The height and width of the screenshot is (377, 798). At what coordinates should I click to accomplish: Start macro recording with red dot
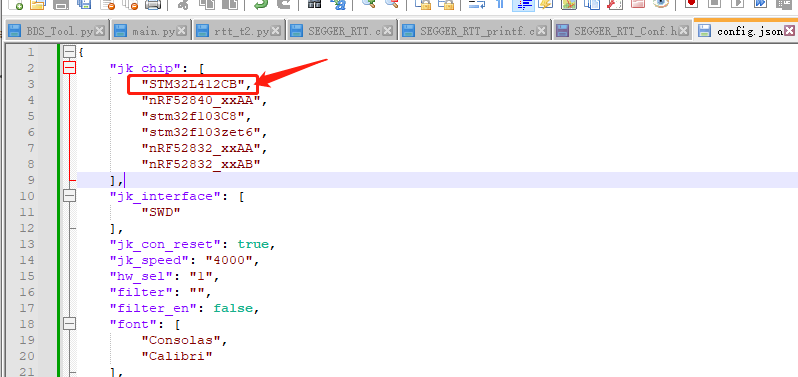click(692, 4)
